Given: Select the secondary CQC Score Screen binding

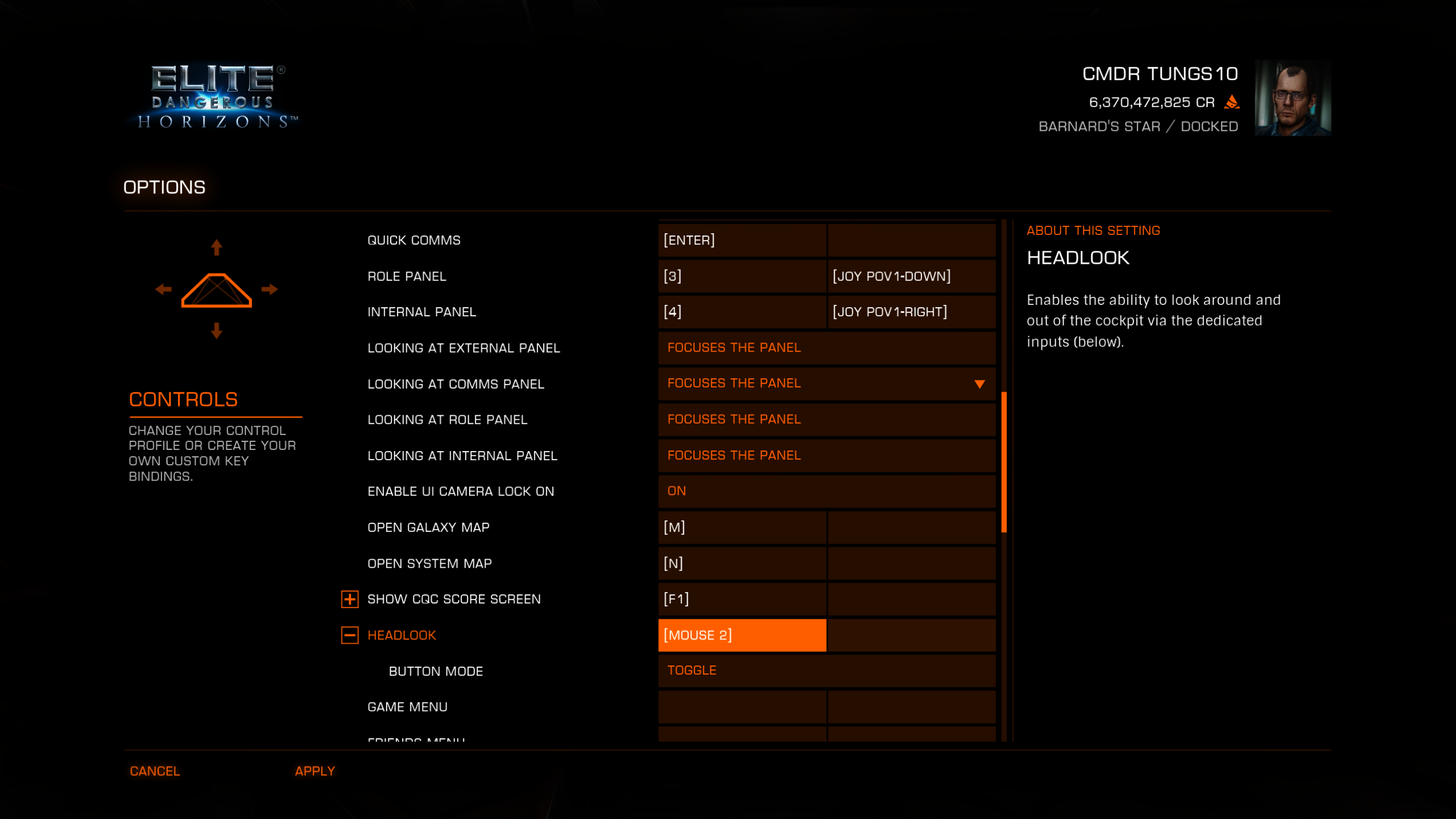Looking at the screenshot, I should click(912, 599).
